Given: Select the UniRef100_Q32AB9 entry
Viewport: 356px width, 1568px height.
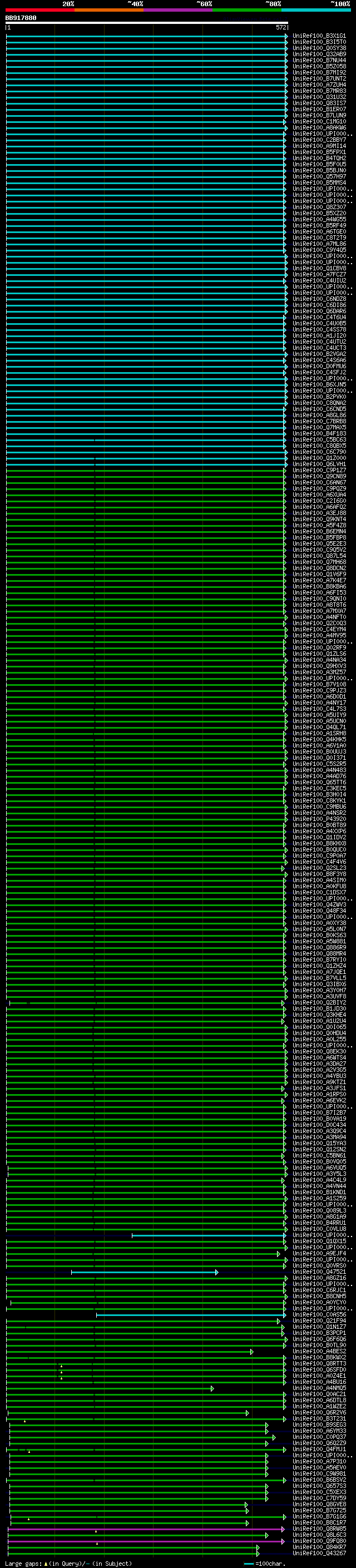Looking at the screenshot, I should [x=319, y=54].
